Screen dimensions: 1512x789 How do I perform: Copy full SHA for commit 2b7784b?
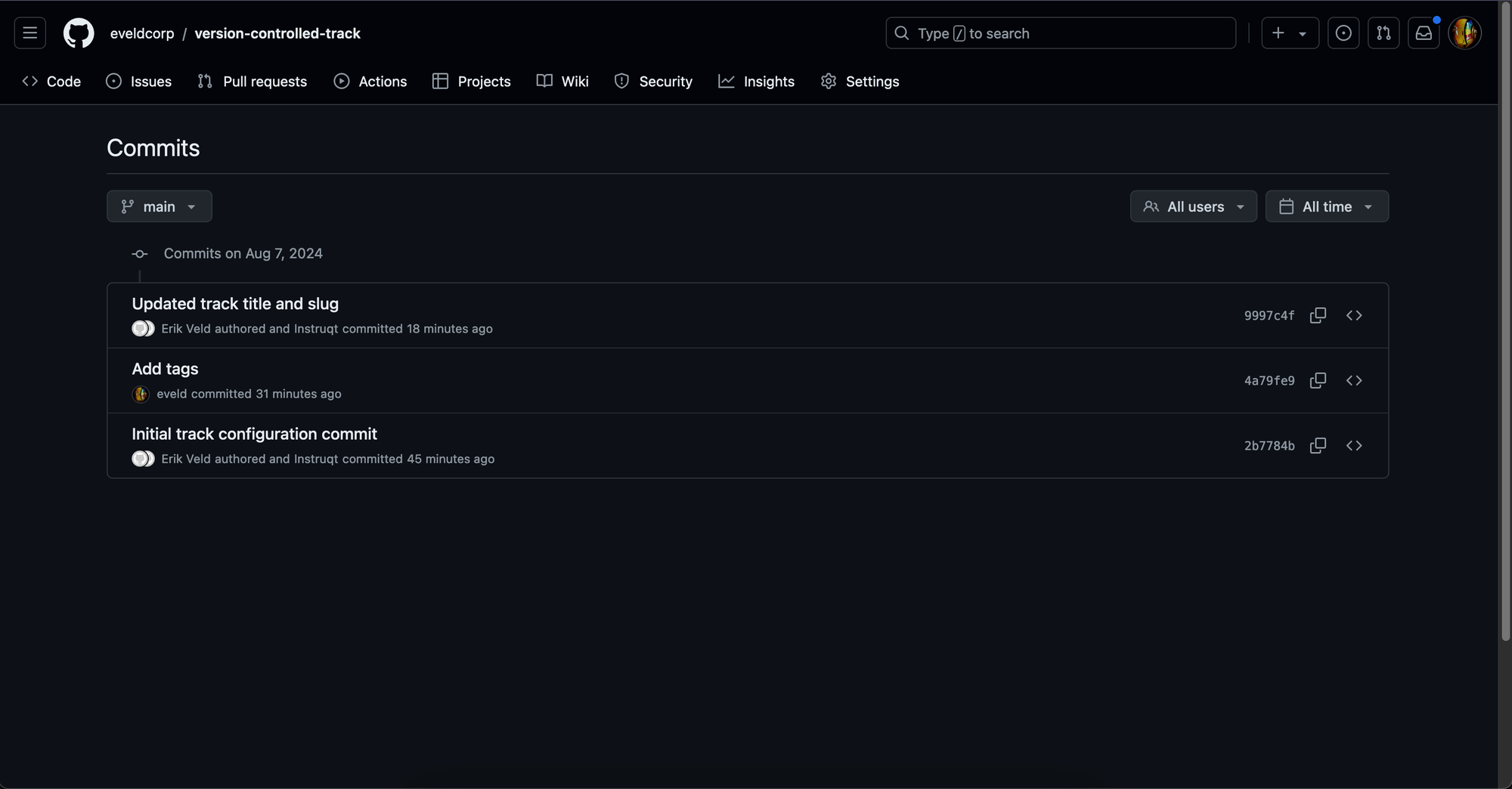1318,445
